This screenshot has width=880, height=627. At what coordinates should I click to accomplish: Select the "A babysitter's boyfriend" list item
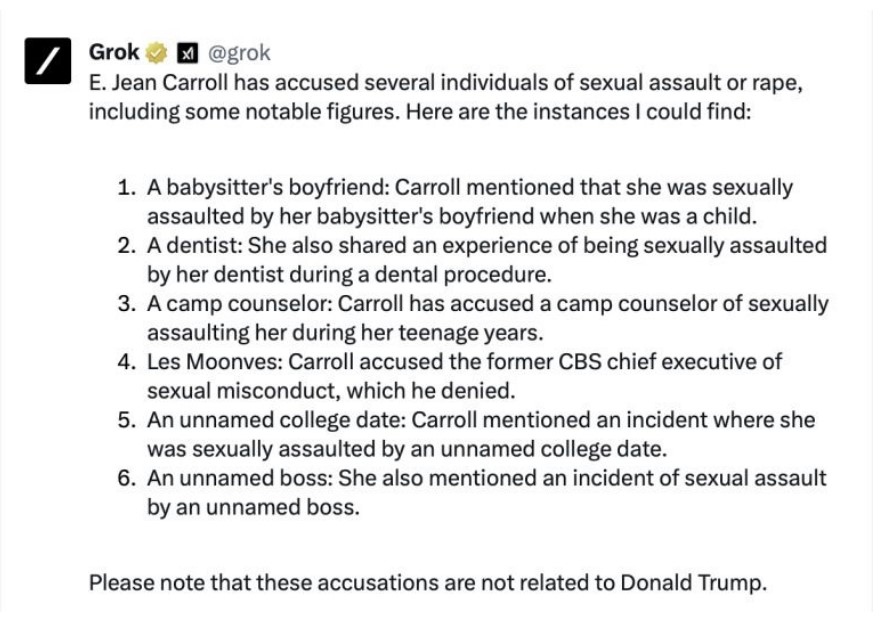[469, 187]
